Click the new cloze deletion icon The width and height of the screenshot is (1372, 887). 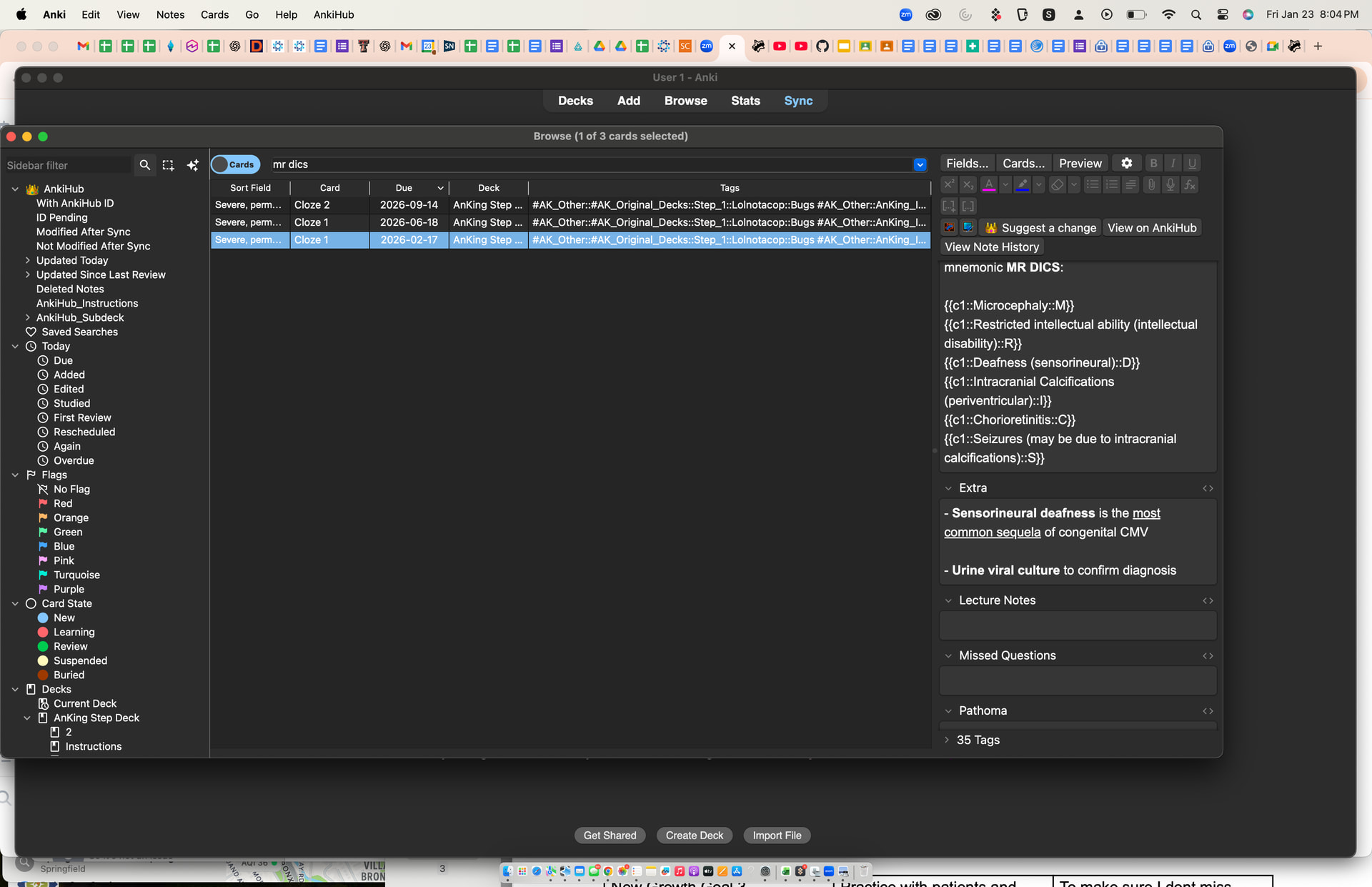(948, 206)
